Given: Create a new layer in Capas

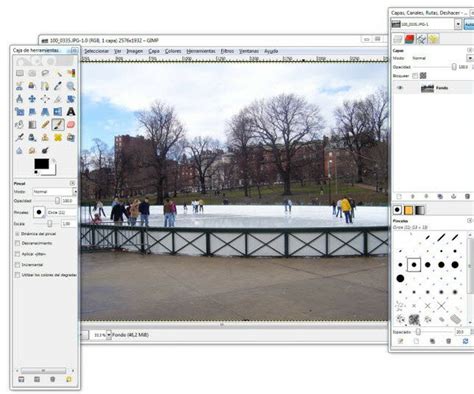Looking at the screenshot, I should click(399, 197).
